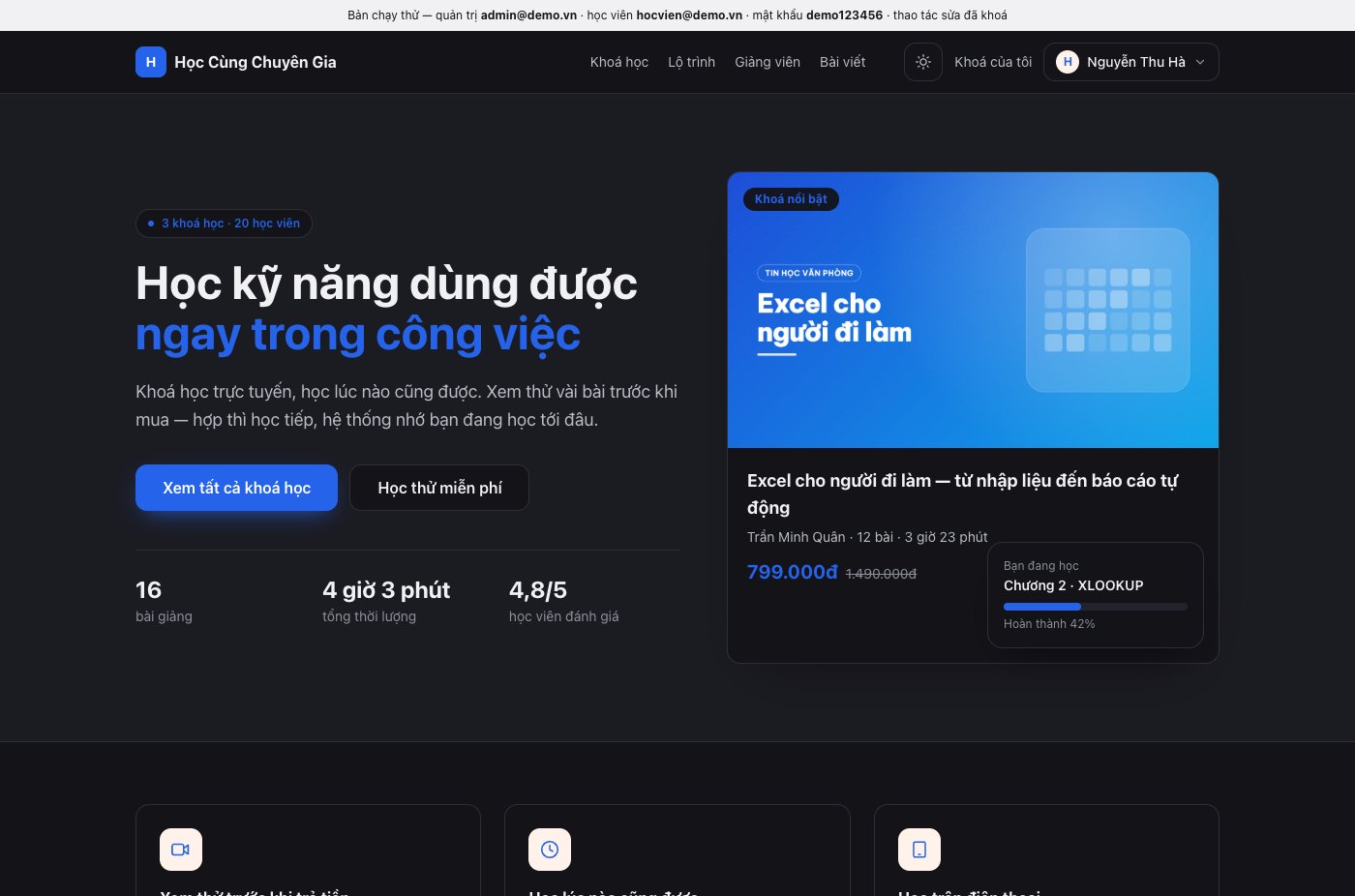The image size is (1355, 896).
Task: Click Chương 2 · XLOOKUP text
Action: pyautogui.click(x=1073, y=585)
